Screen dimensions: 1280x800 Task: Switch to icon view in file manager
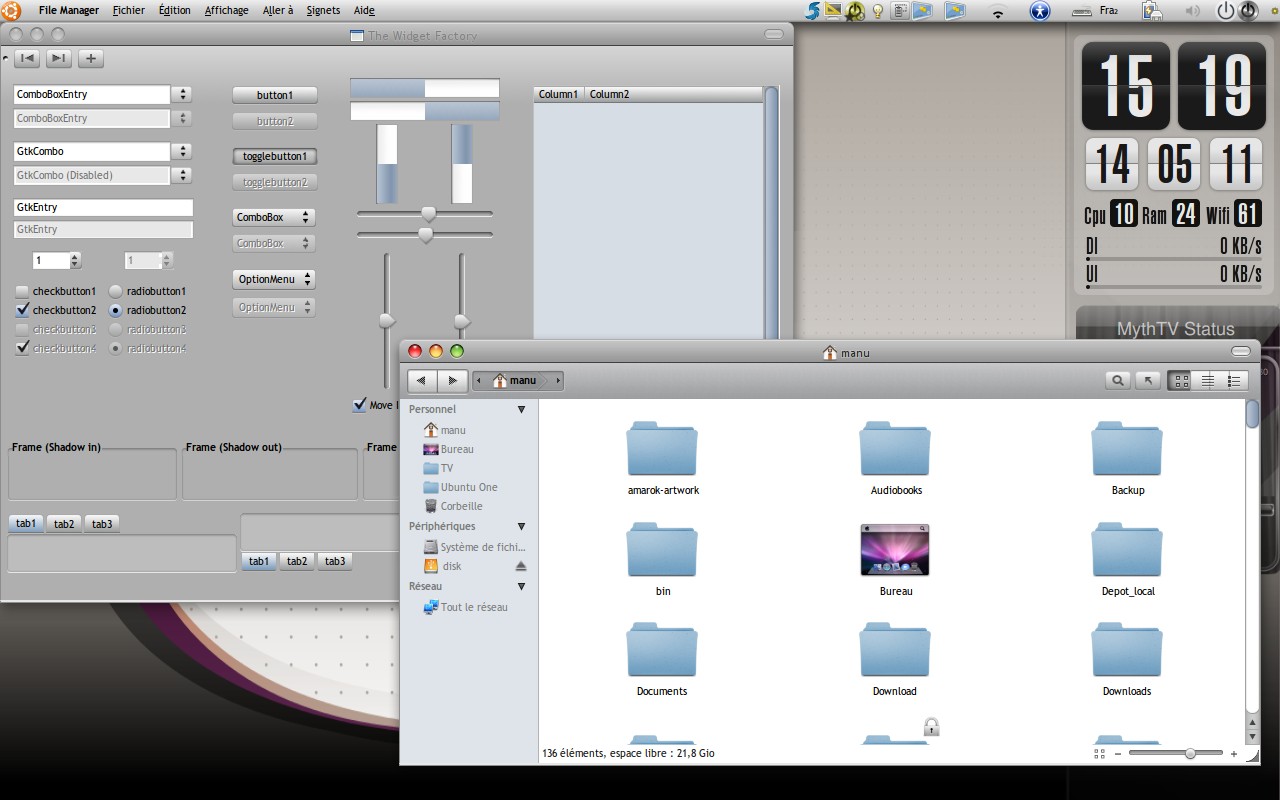point(1181,380)
